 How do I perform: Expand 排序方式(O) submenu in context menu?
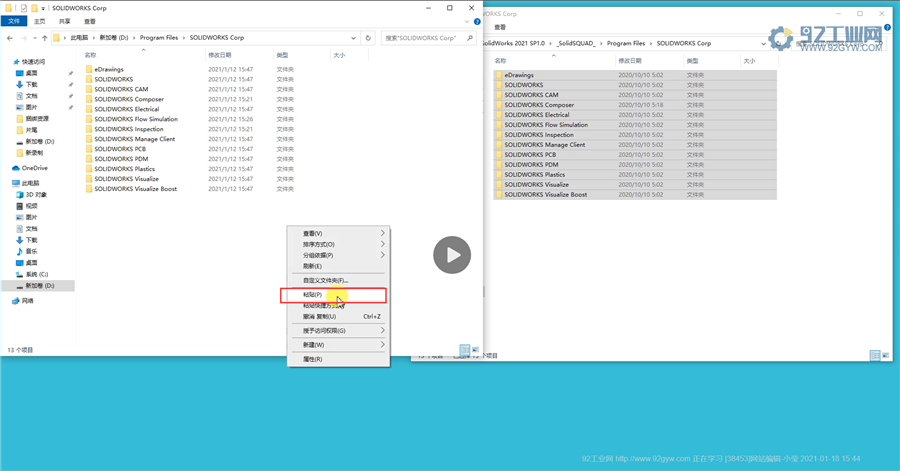pos(382,244)
